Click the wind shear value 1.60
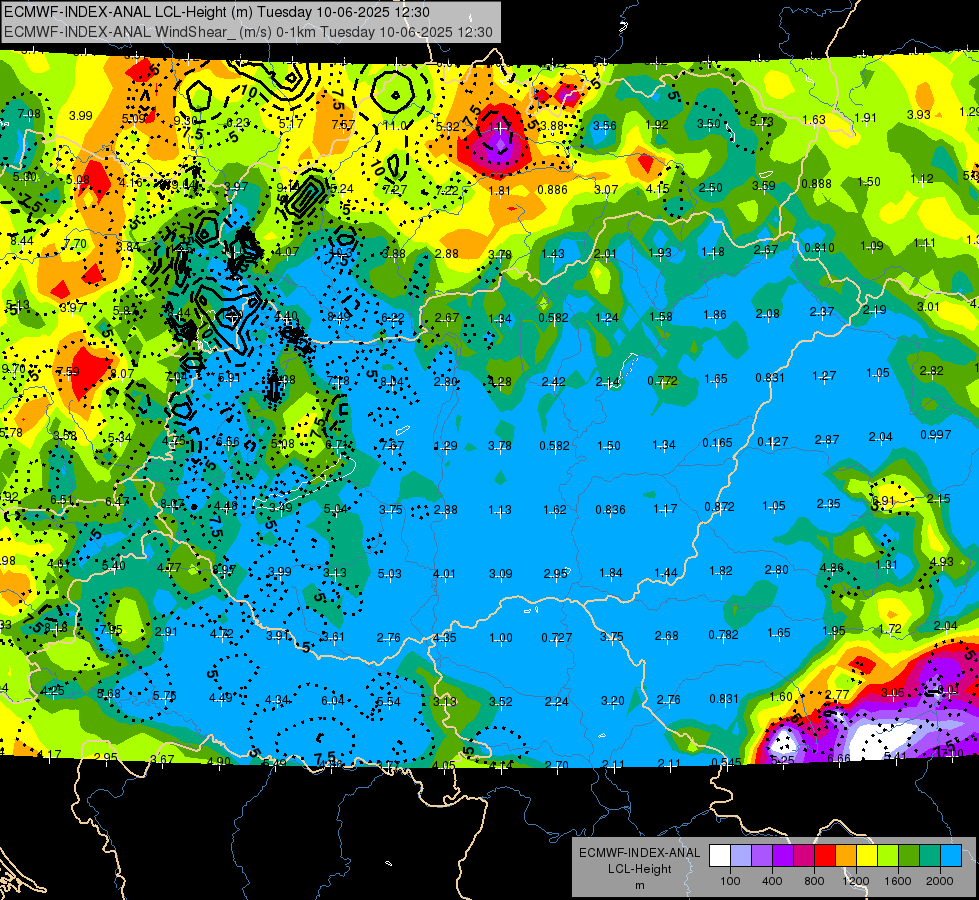 pos(780,696)
